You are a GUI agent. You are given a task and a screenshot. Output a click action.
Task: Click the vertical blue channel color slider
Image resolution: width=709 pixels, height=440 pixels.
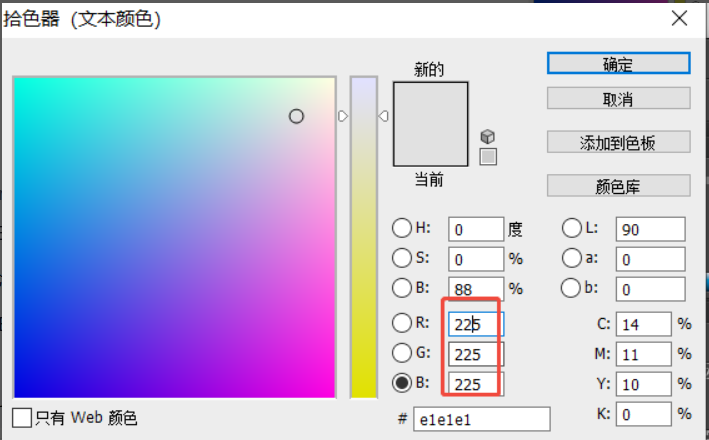[x=364, y=237]
